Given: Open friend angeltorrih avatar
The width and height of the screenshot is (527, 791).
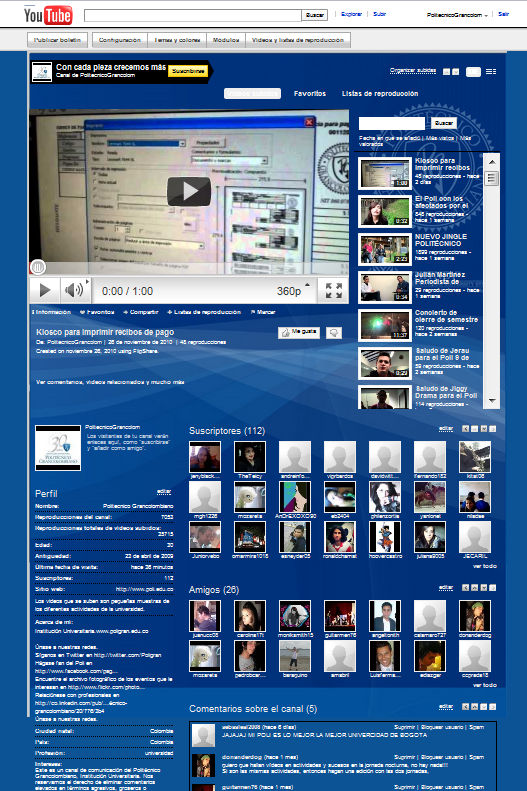Looking at the screenshot, I should tap(385, 616).
